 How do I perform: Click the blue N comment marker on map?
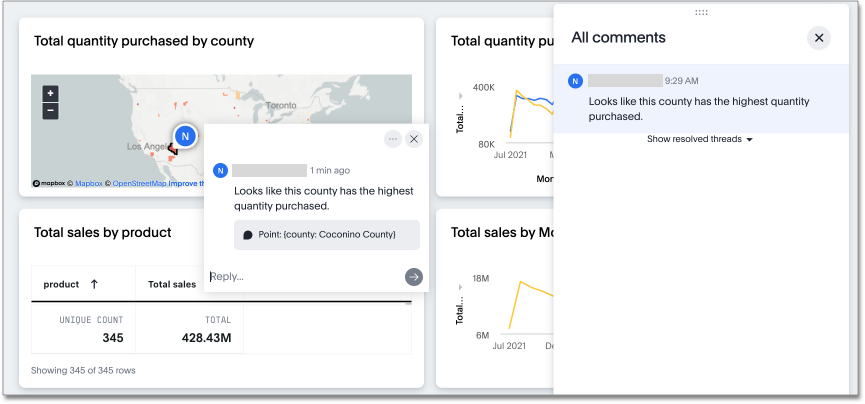(x=184, y=136)
